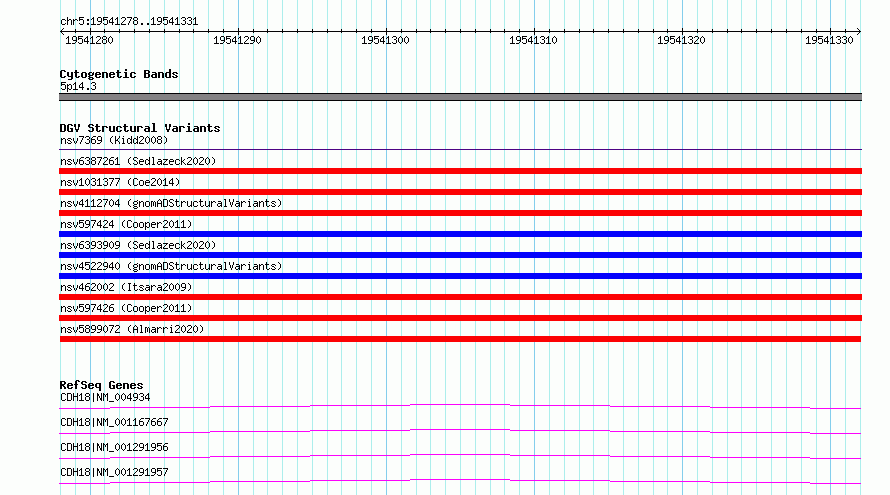Click the red bar for nsv462002

(x=460, y=297)
